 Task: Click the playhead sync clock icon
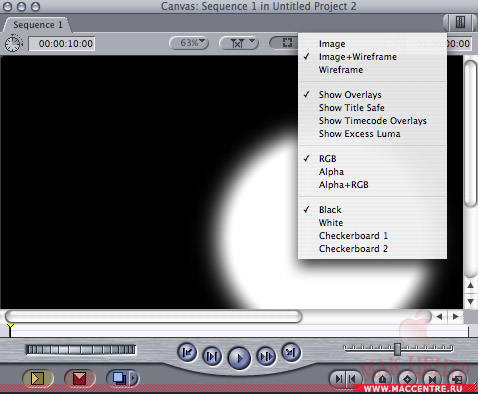click(13, 43)
